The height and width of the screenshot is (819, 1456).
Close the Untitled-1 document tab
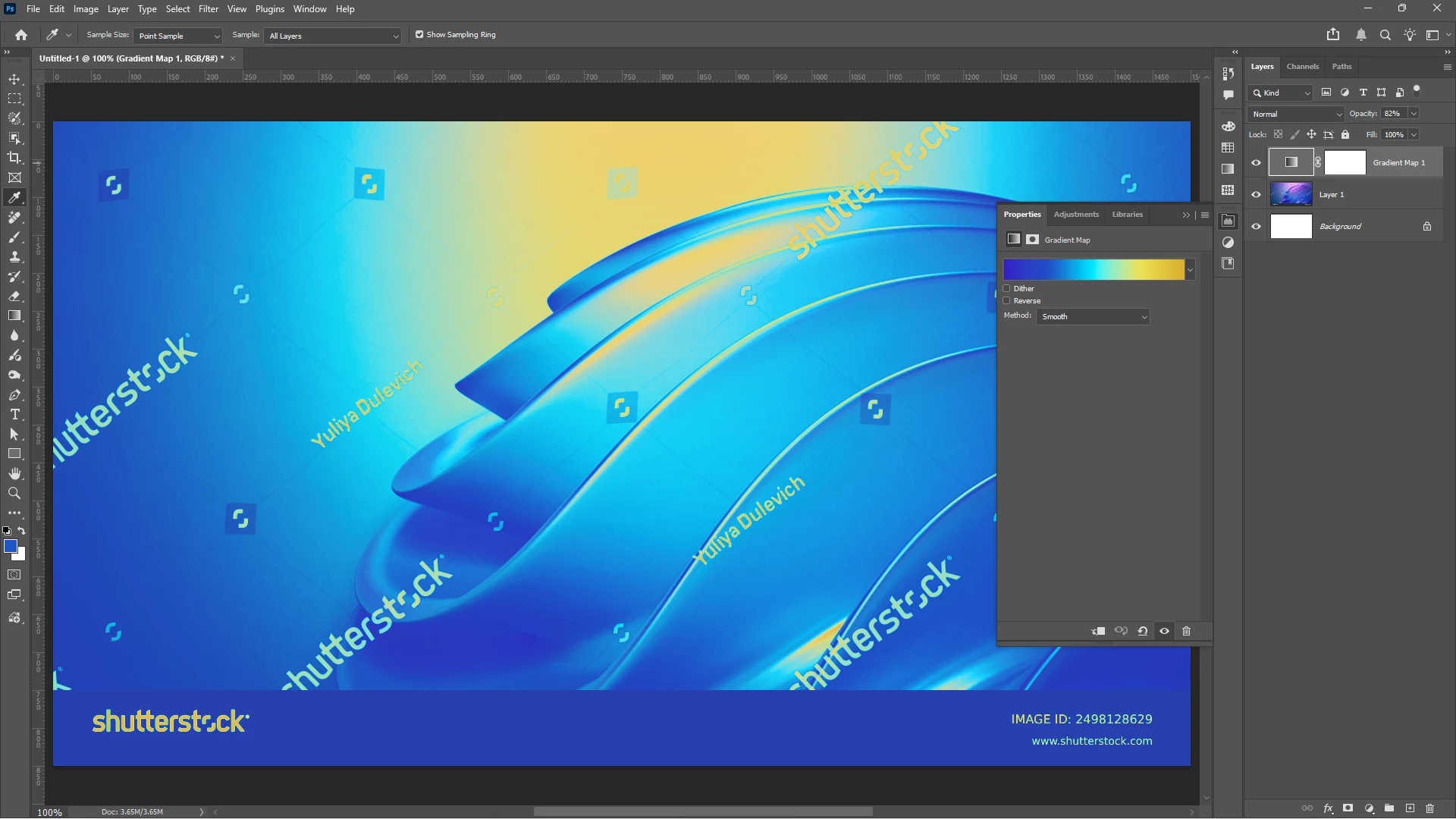233,58
